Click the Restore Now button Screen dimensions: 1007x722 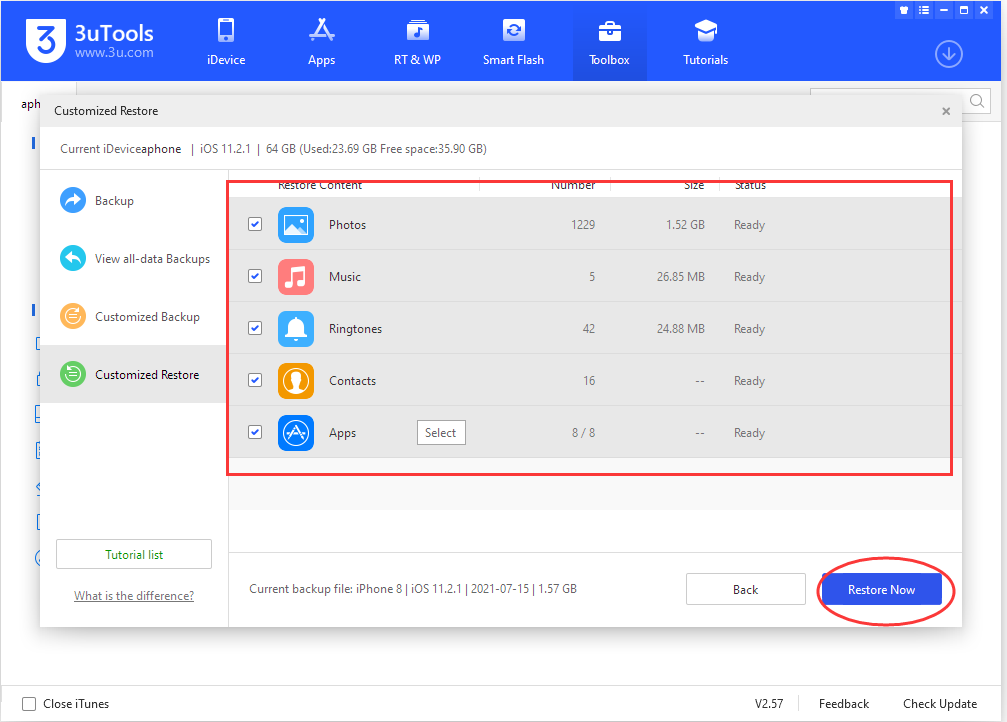pos(884,589)
